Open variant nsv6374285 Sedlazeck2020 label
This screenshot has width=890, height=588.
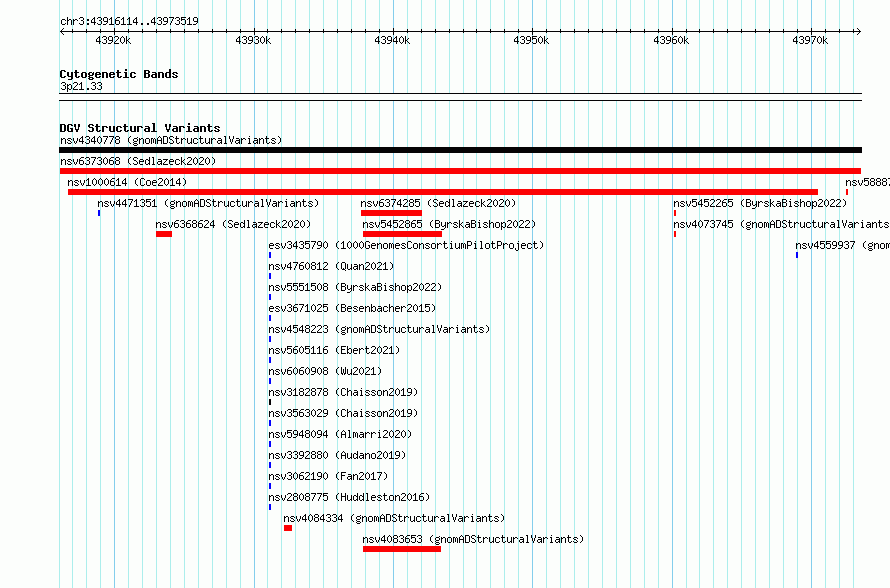[438, 203]
